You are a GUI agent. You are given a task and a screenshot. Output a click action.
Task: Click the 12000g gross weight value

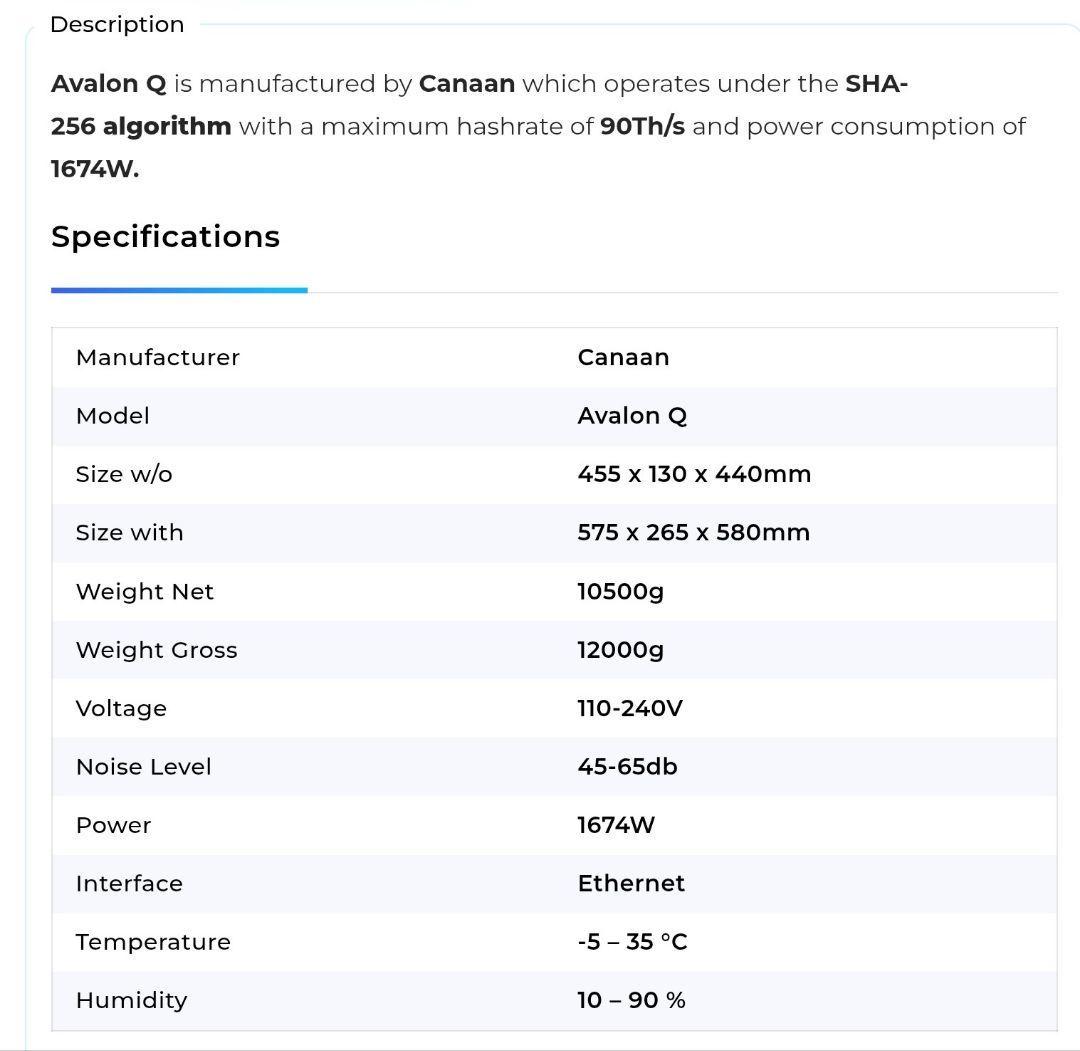[620, 650]
